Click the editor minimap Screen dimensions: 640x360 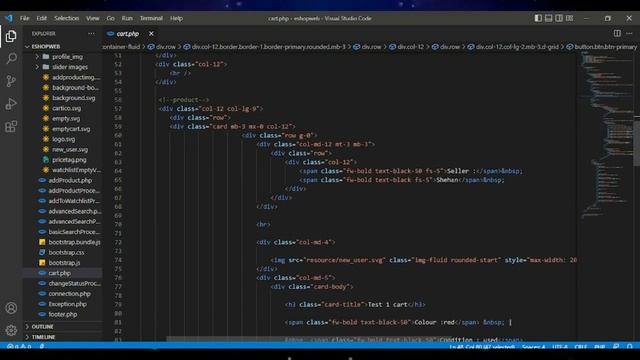click(x=606, y=135)
